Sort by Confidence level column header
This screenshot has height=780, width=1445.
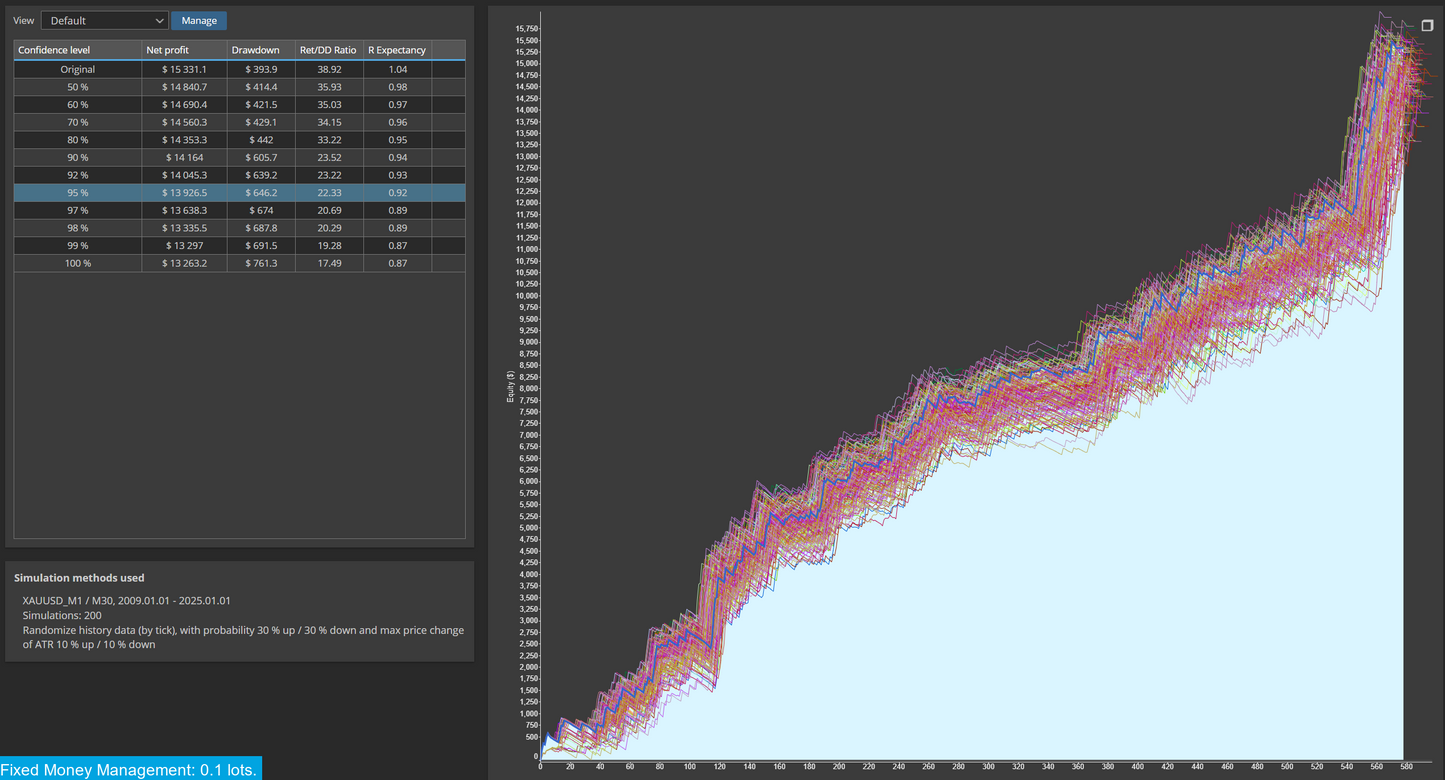pyautogui.click(x=78, y=50)
